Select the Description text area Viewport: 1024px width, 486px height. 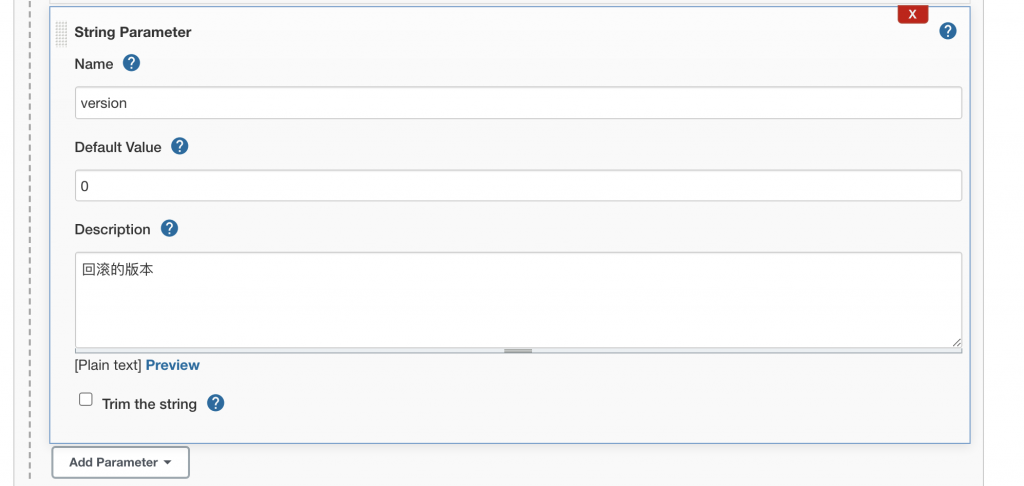pyautogui.click(x=518, y=300)
